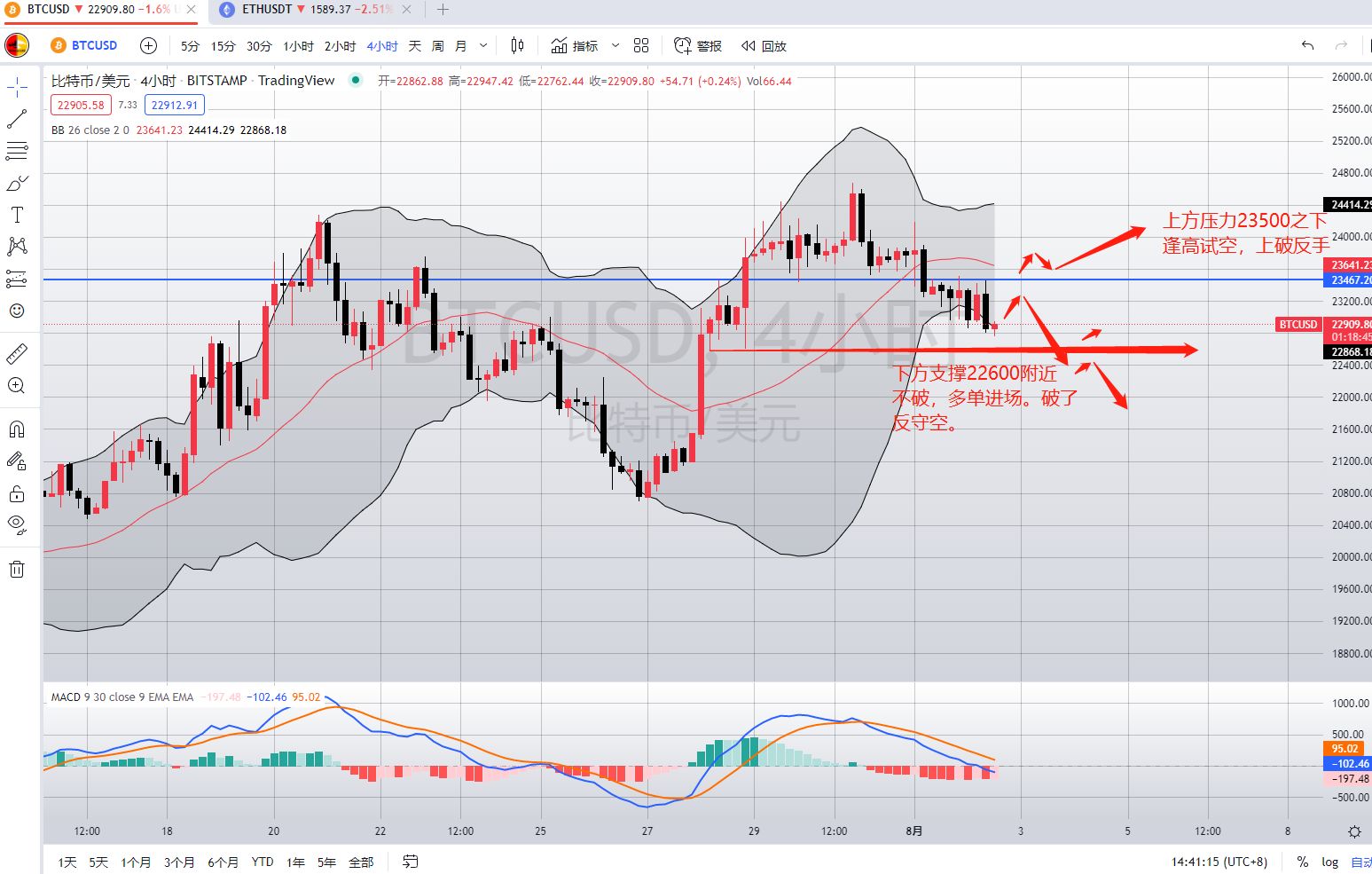The width and height of the screenshot is (1372, 874).
Task: Expand the indicator favorites dropdown arrow
Action: (615, 45)
